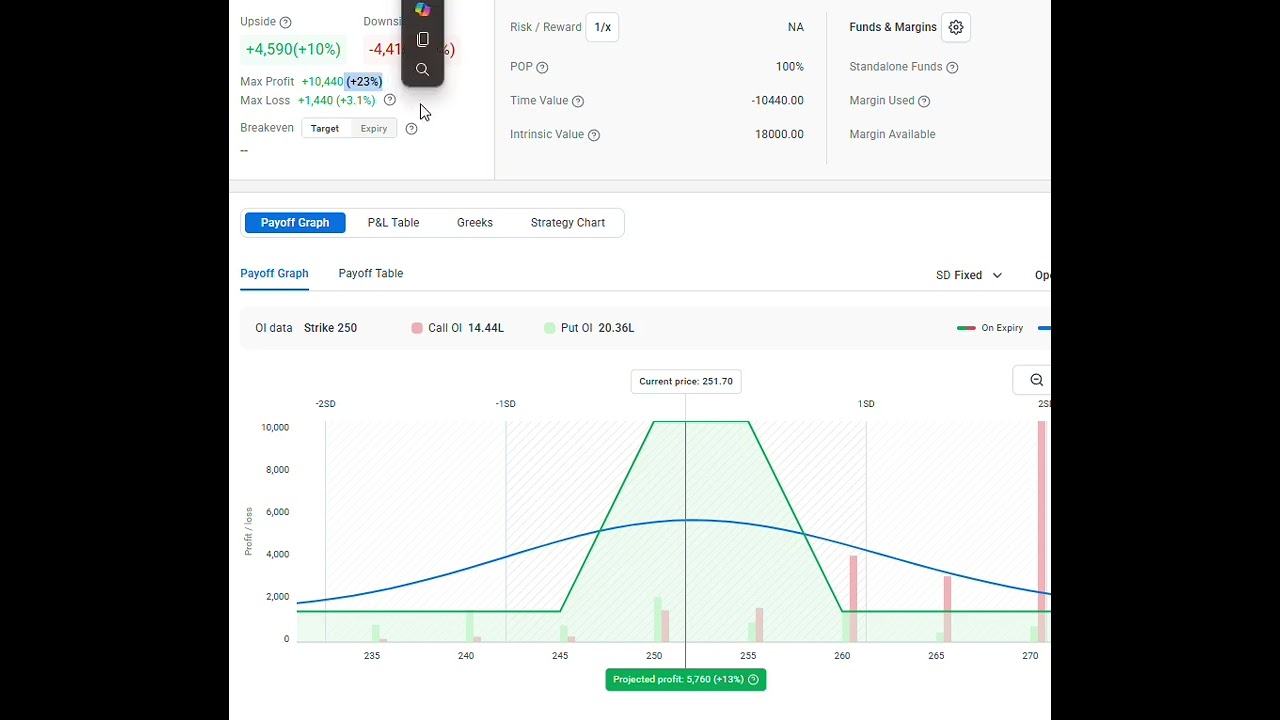Click the Call OI pink color swatch

coord(417,328)
